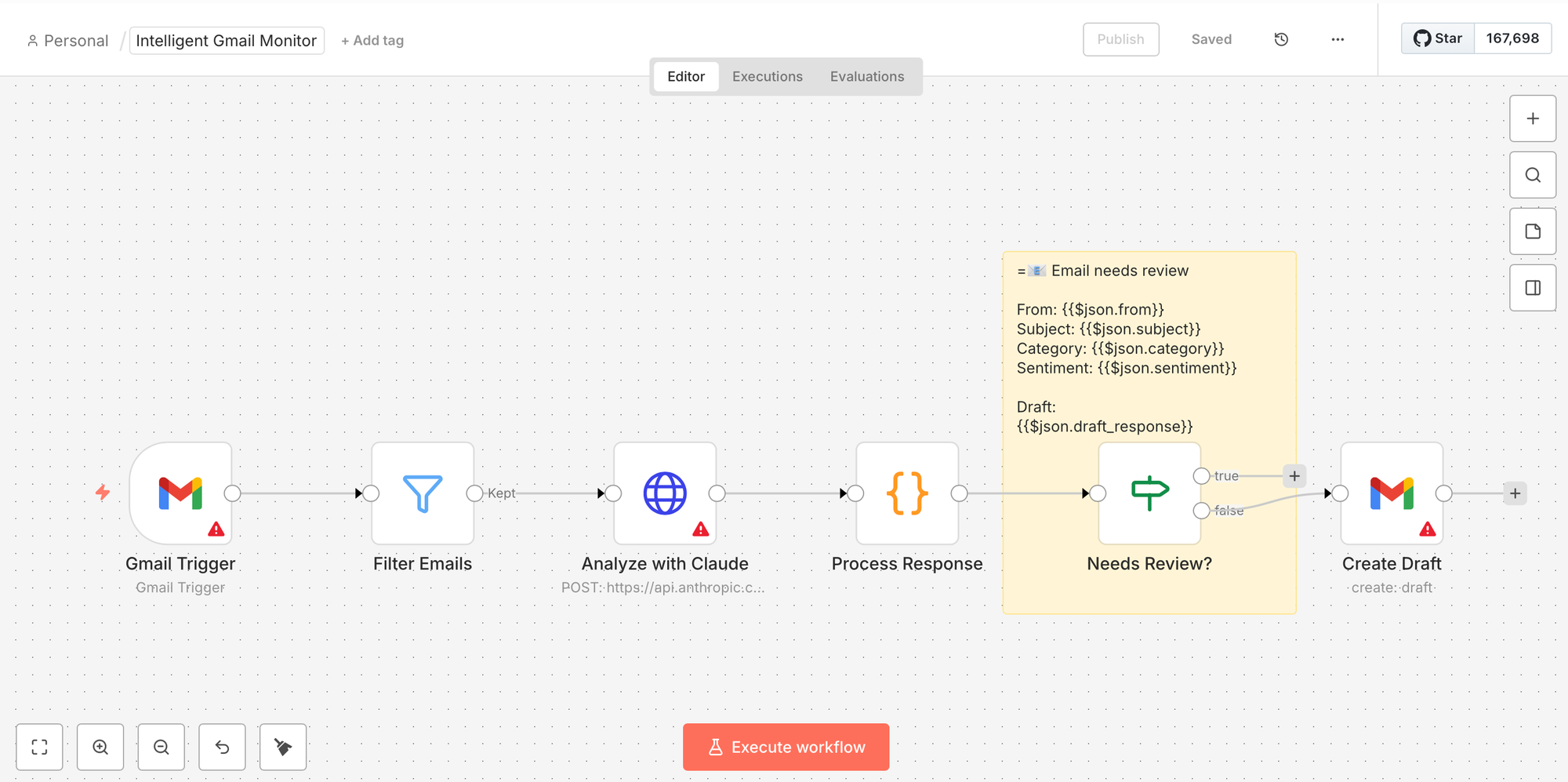Open the three-dot workflow menu

(x=1338, y=39)
